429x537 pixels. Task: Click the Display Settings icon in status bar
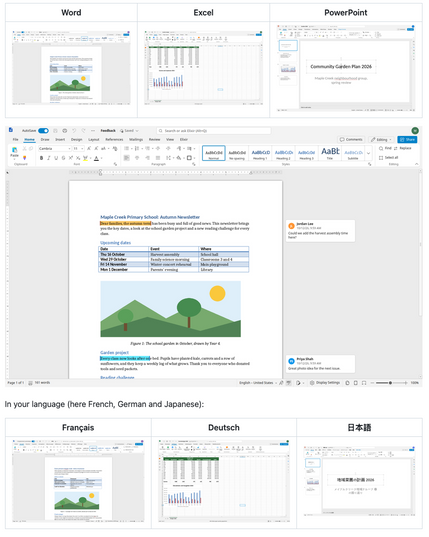point(312,383)
